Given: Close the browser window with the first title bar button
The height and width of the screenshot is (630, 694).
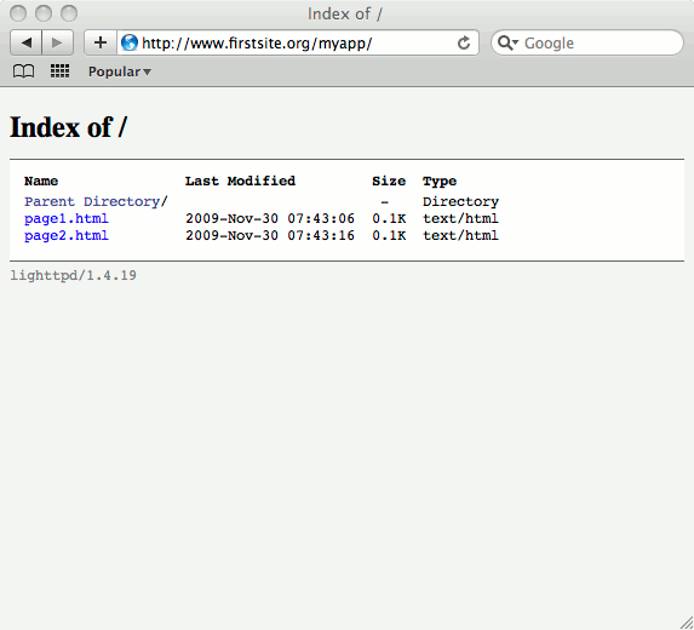Looking at the screenshot, I should click(x=18, y=14).
